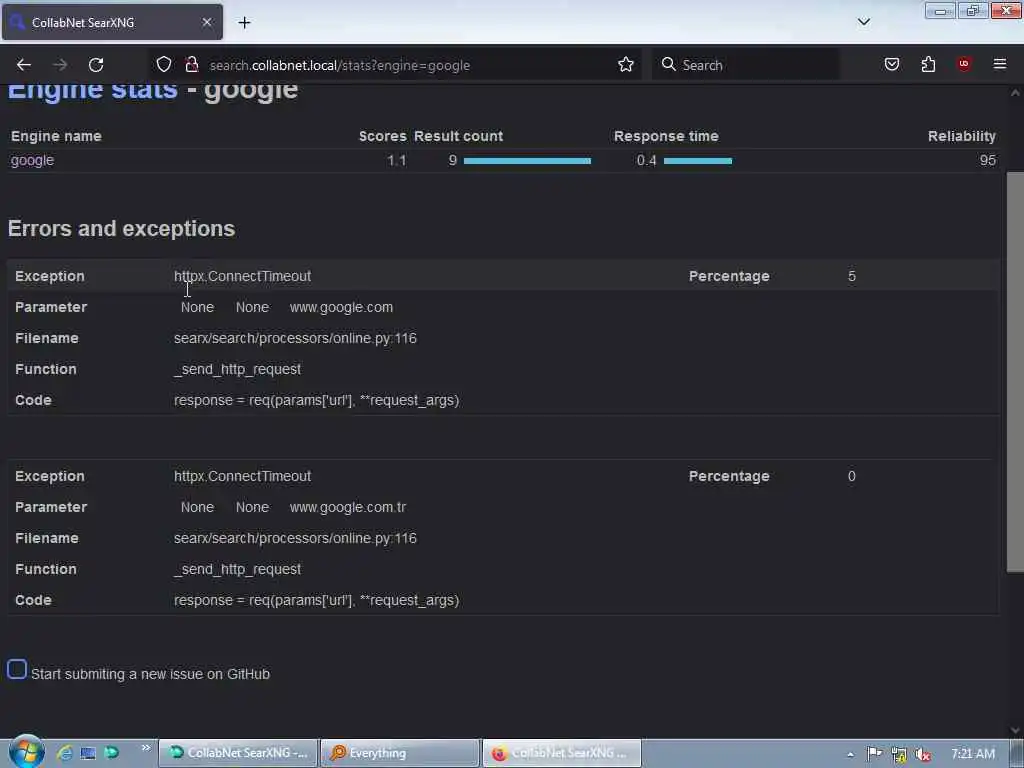Launch Internet Explorer from quick launch
Screen dimensions: 1024x768
[x=64, y=753]
